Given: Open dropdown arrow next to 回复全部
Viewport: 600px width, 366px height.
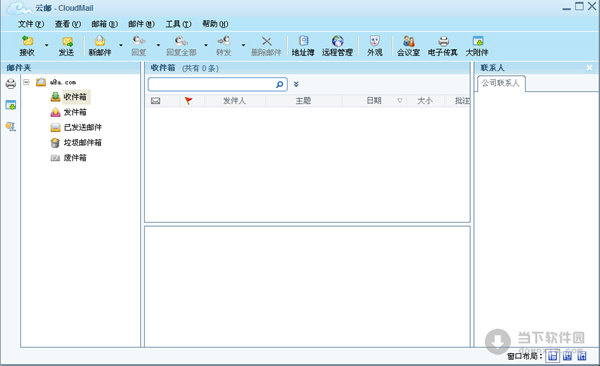Looking at the screenshot, I should (206, 45).
